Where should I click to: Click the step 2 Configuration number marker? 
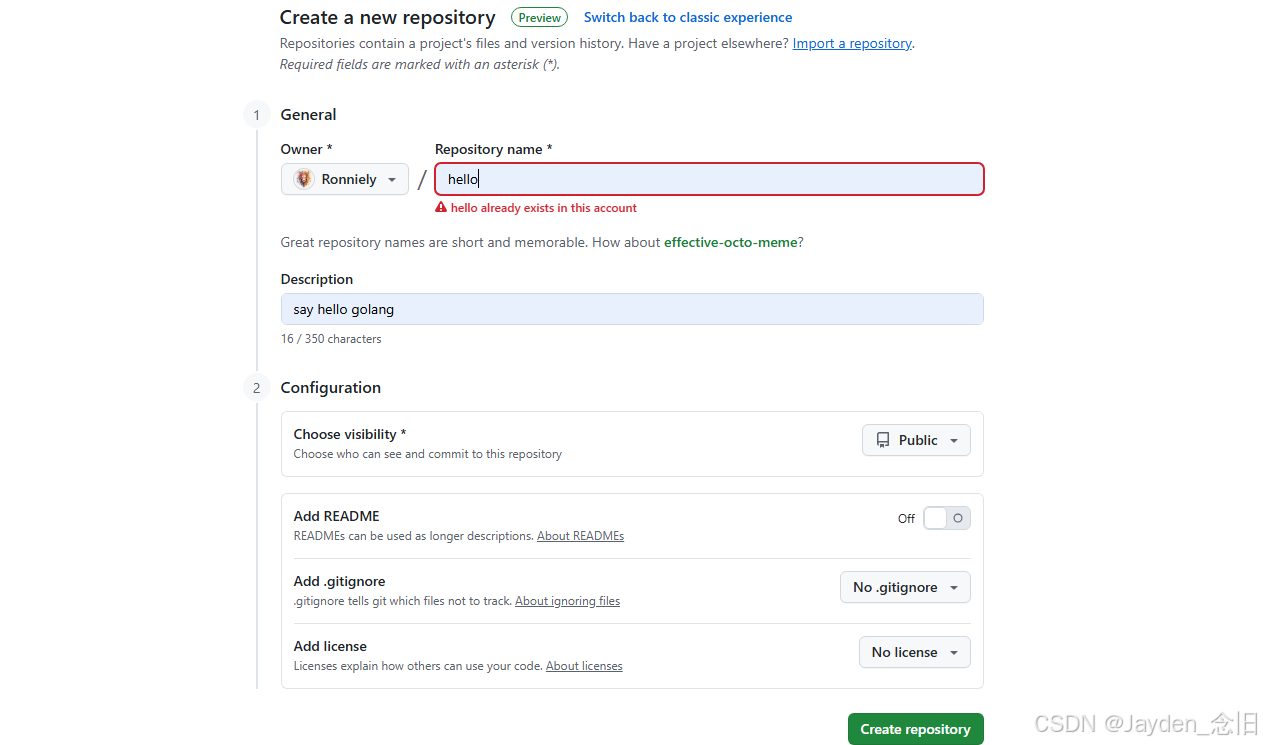pyautogui.click(x=256, y=388)
